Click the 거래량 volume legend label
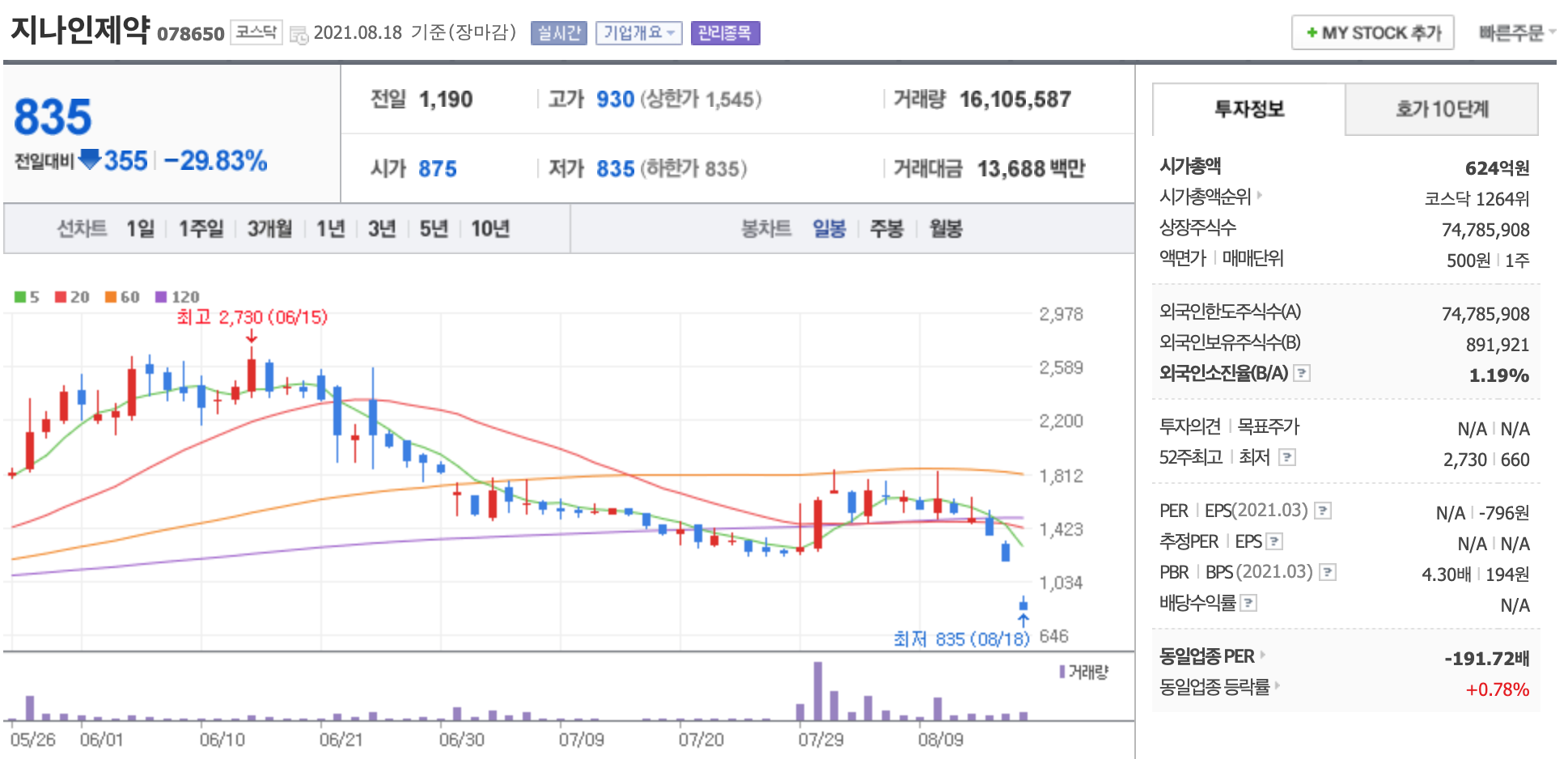1568x759 pixels. tap(1084, 672)
